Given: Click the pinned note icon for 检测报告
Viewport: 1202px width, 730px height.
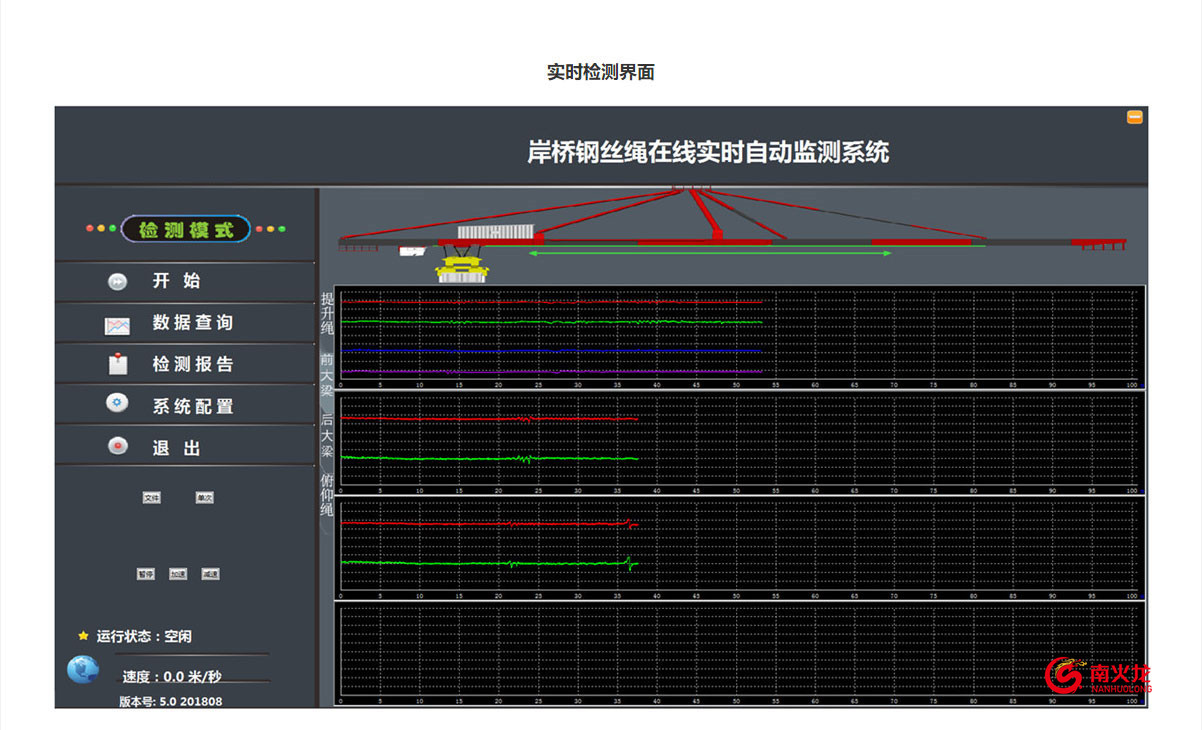Looking at the screenshot, I should 117,364.
